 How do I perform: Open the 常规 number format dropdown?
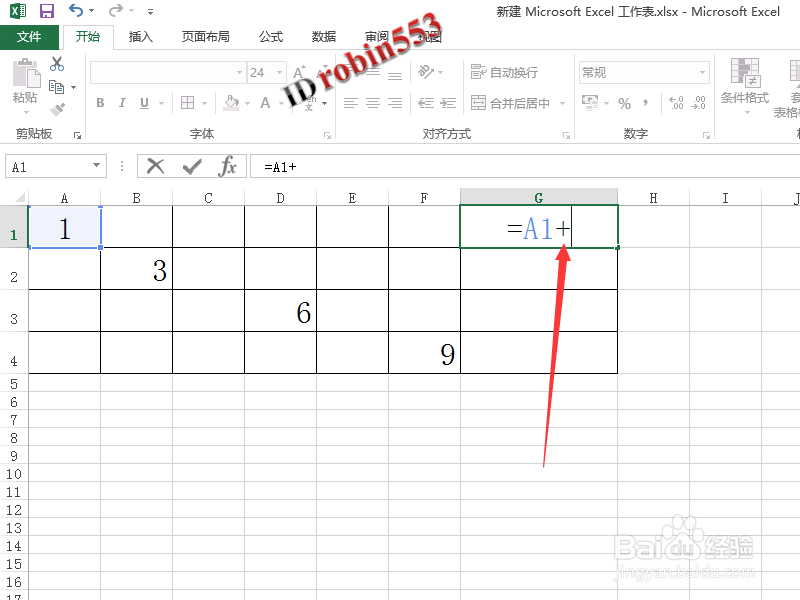[703, 72]
